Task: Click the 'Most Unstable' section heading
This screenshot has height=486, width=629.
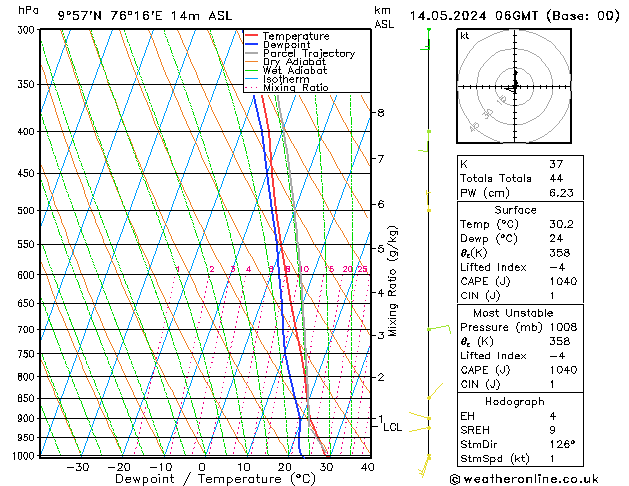Action: click(513, 313)
